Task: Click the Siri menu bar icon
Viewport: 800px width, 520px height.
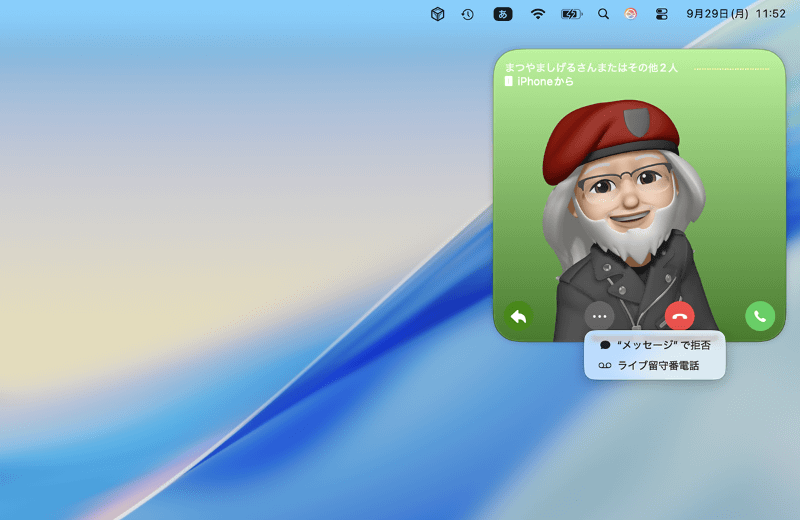Action: [x=631, y=14]
